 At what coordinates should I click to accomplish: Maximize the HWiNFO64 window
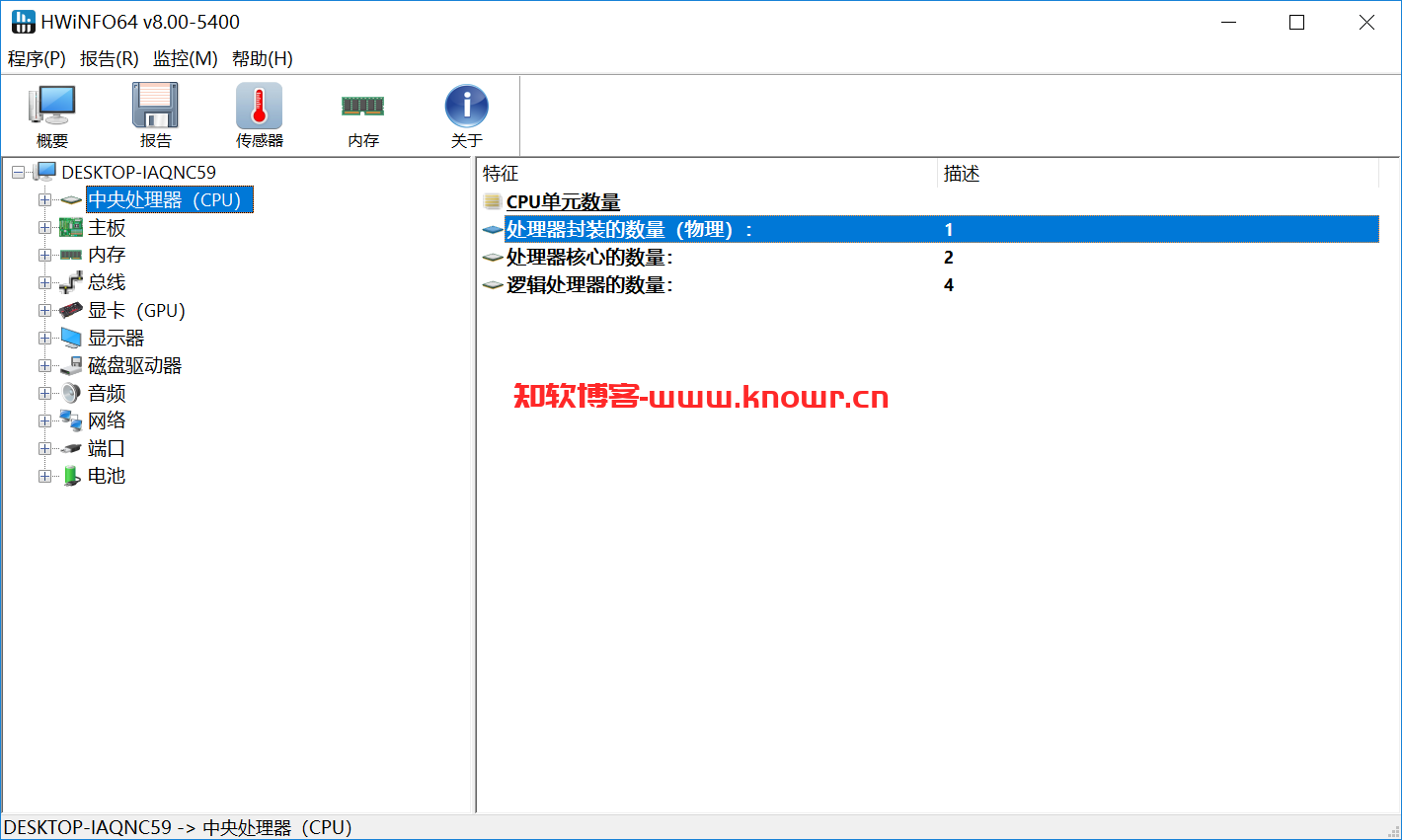(x=1297, y=22)
